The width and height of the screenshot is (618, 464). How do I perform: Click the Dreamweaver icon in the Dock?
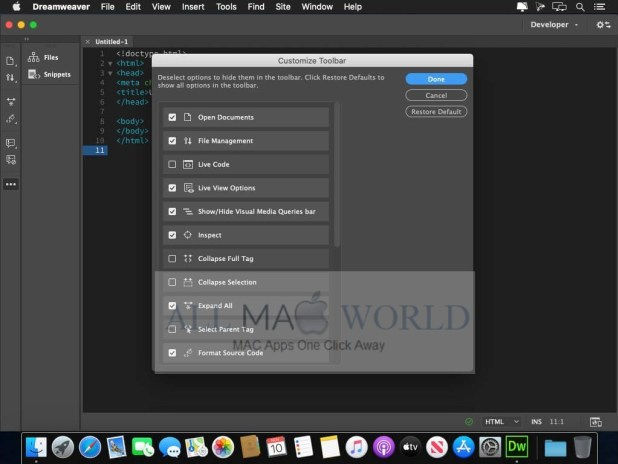tap(517, 447)
